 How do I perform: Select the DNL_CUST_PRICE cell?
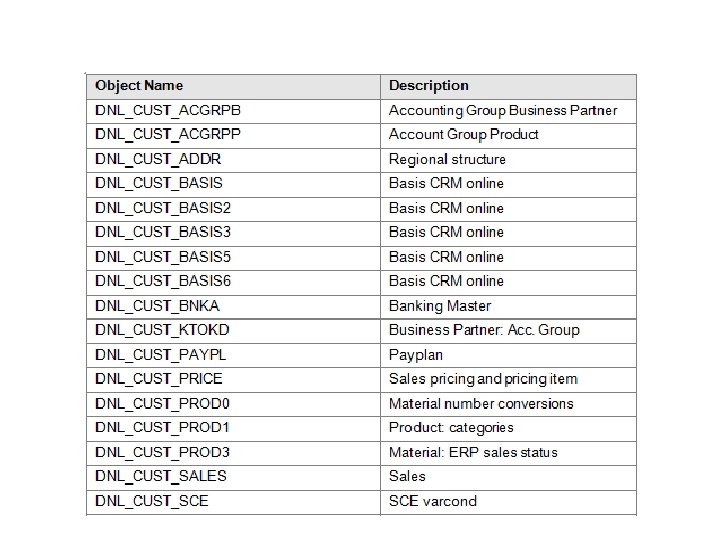tap(159, 379)
